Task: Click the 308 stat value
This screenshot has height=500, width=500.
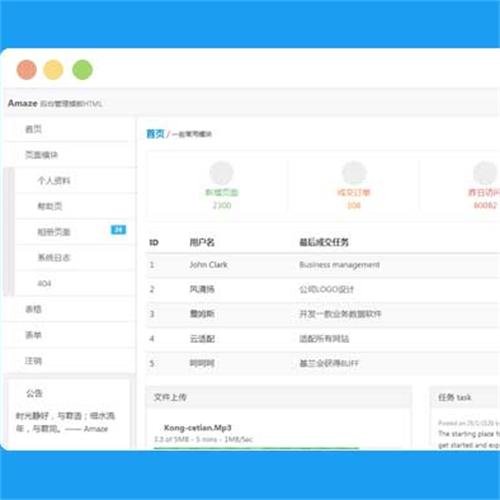Action: (354, 205)
